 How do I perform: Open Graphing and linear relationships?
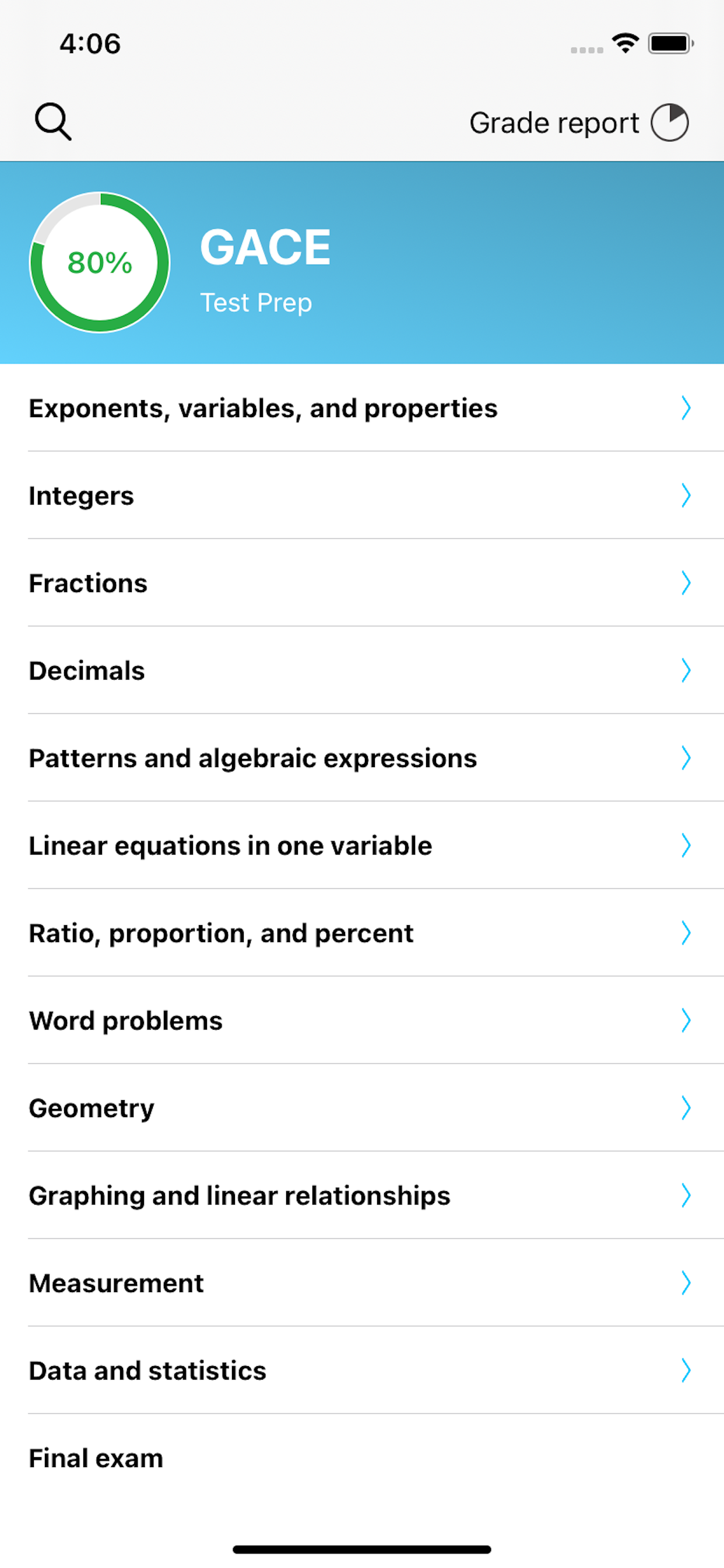pos(239,1195)
